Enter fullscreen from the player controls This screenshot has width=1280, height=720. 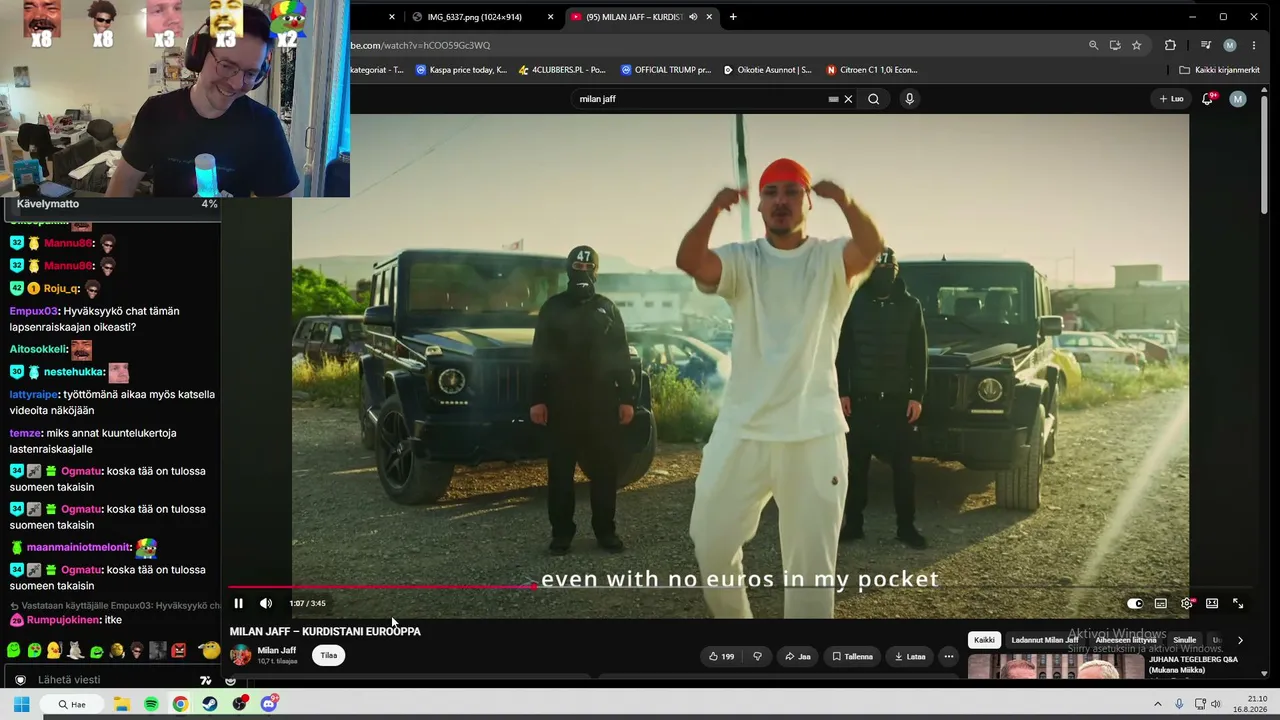coord(1238,603)
